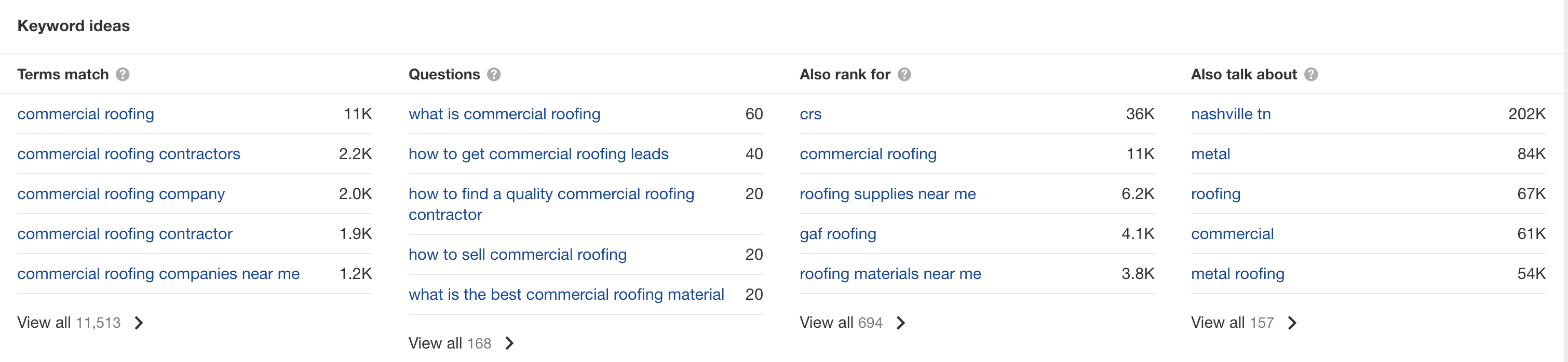Screen dimensions: 1568x362
Task: Click the Also talk about help icon
Action: coord(1311,74)
